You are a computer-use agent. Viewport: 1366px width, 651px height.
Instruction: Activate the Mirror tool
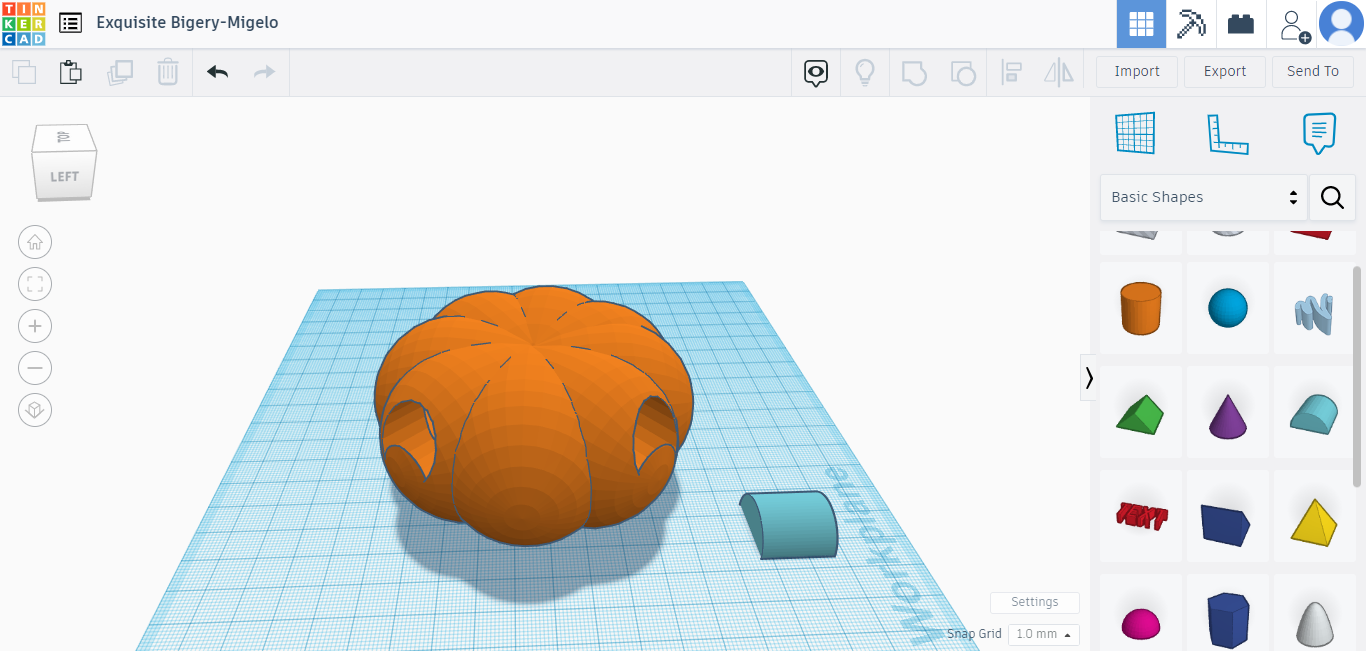pos(1058,71)
